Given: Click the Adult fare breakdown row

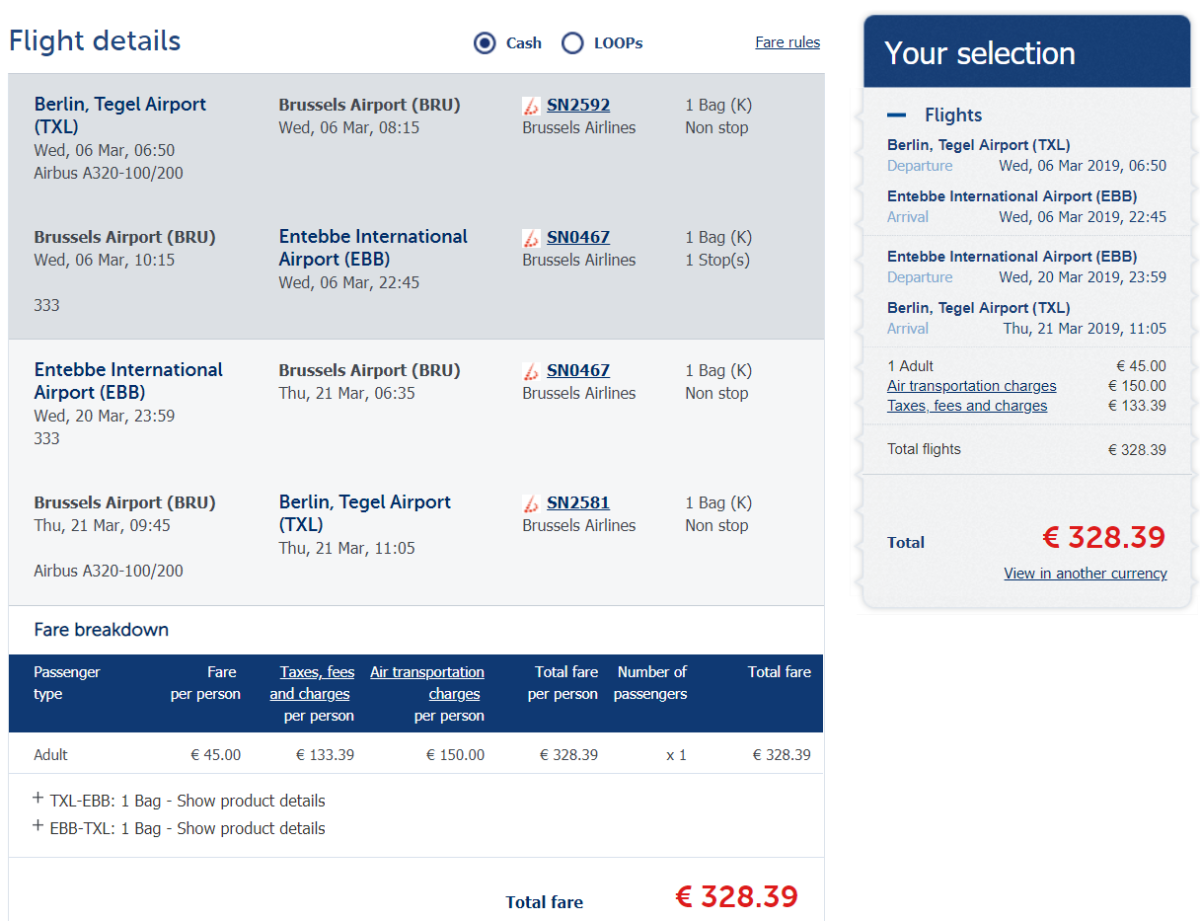Looking at the screenshot, I should tap(416, 755).
